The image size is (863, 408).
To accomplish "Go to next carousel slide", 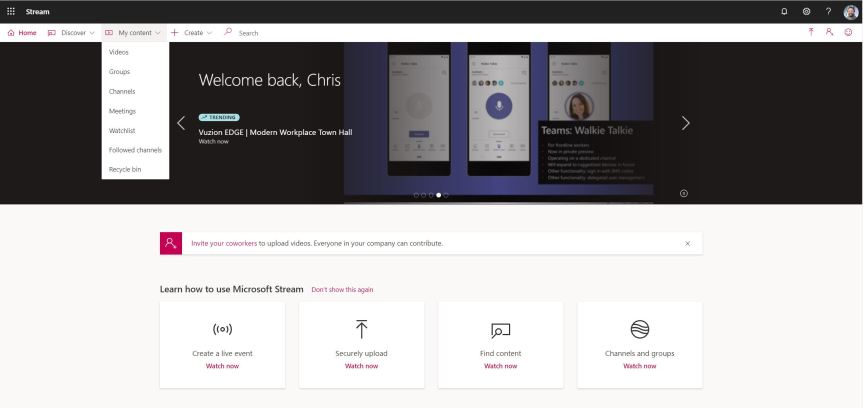I will pos(685,123).
